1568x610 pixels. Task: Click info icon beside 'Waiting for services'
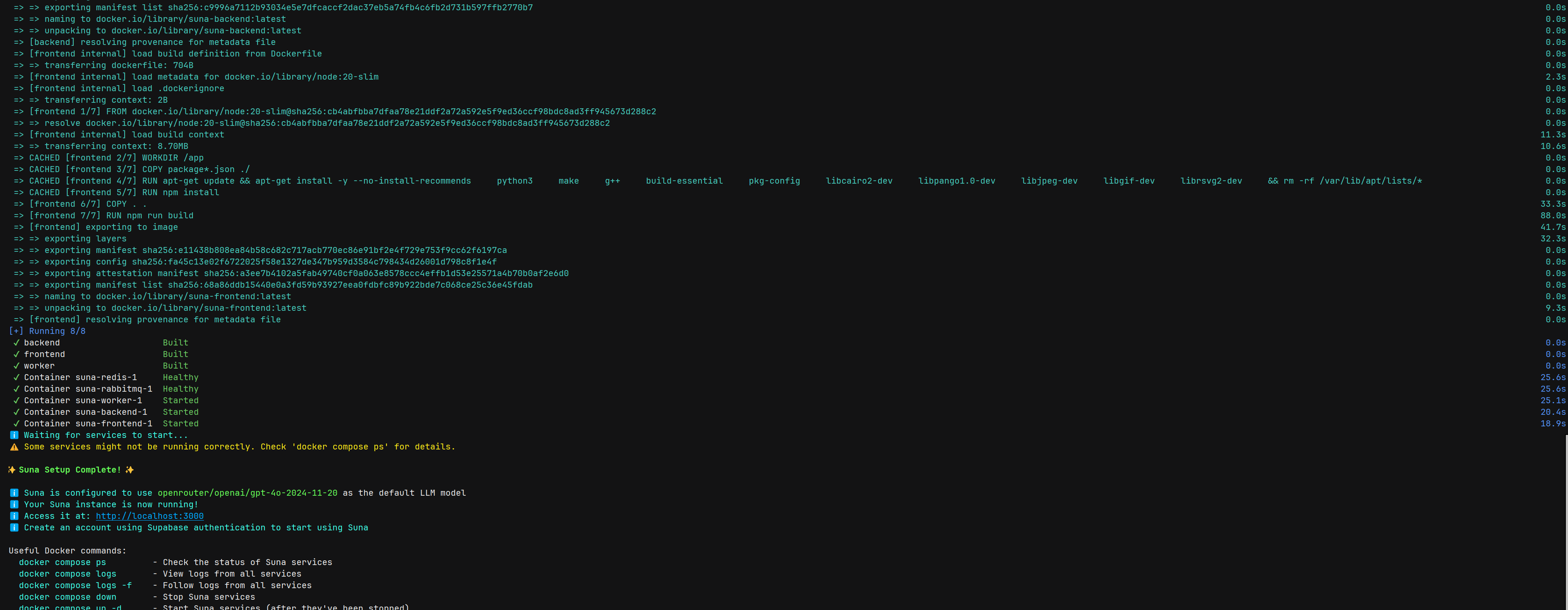[x=14, y=435]
